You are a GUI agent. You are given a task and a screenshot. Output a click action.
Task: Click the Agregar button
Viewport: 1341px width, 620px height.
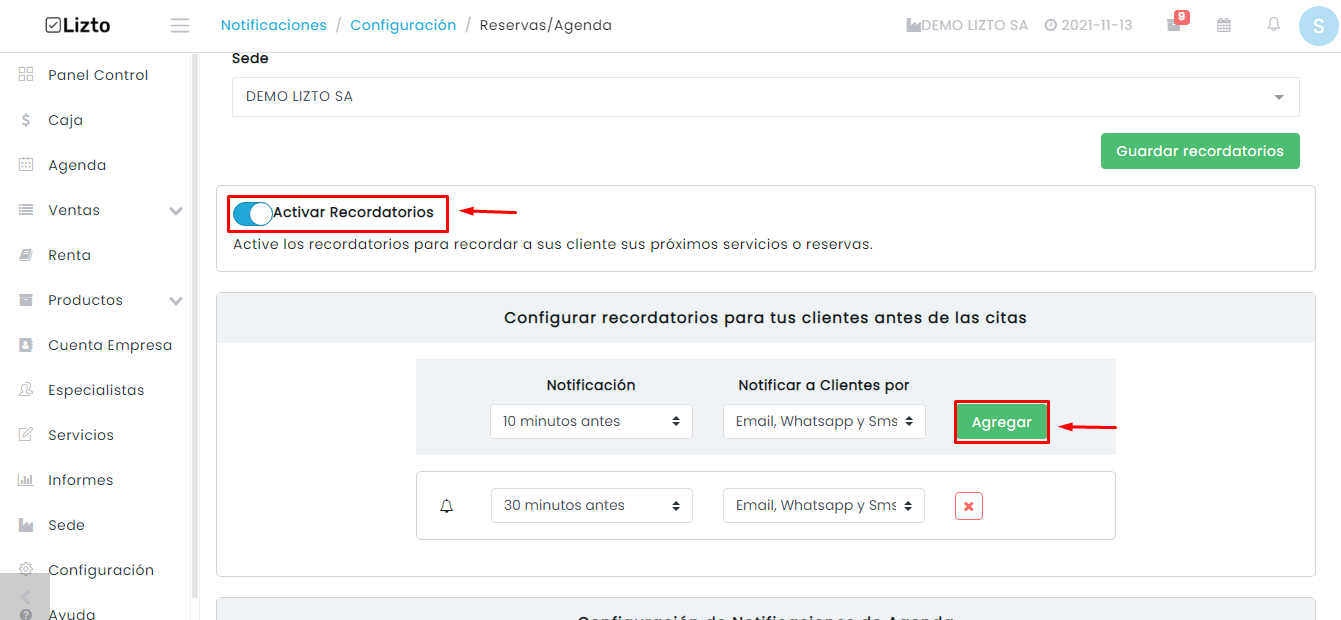coord(1002,422)
